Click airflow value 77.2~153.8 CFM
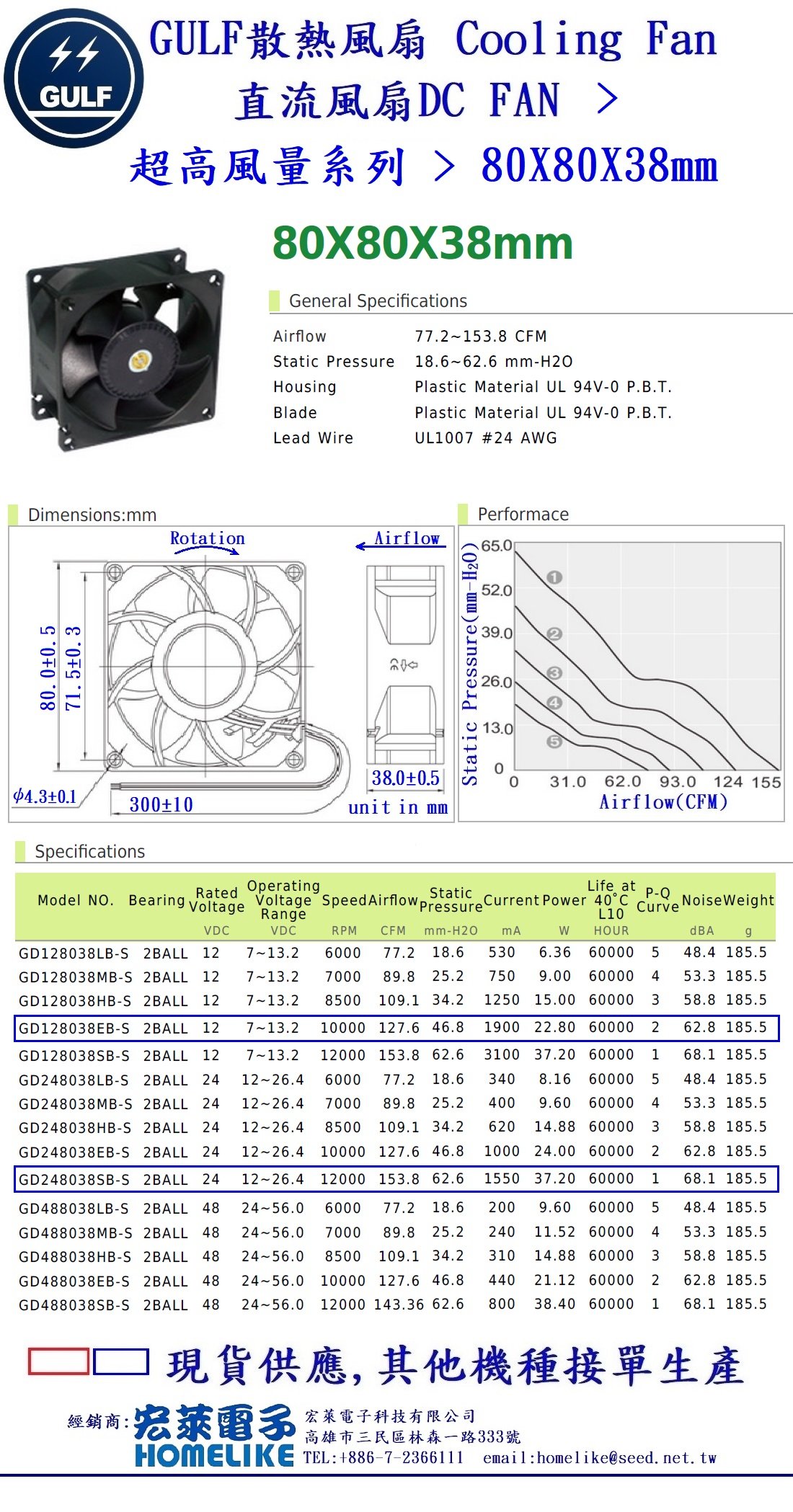This screenshot has width=793, height=1512. coord(480,336)
